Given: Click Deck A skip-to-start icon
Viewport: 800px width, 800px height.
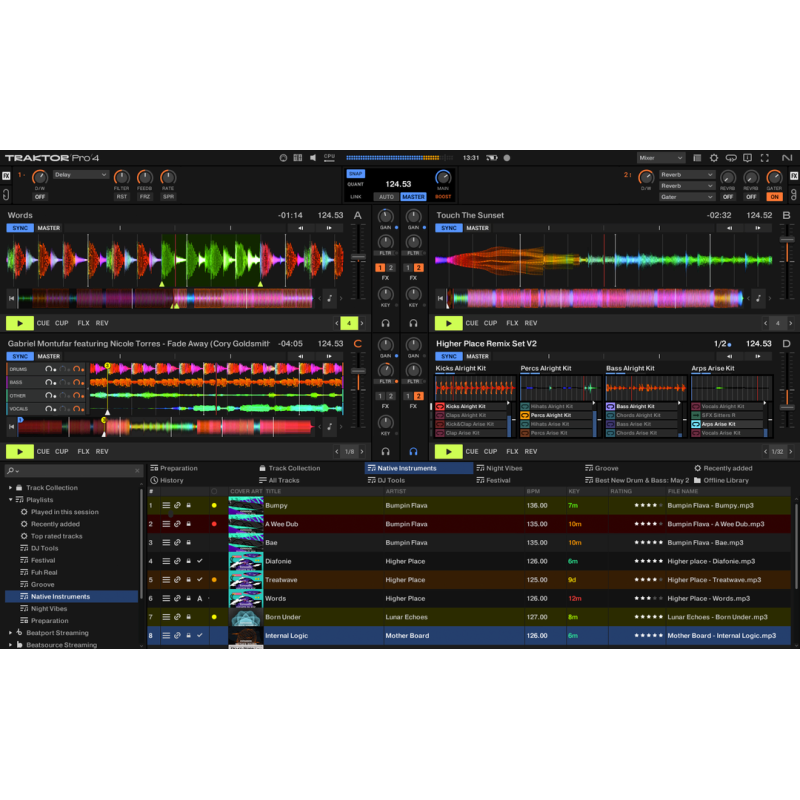Looking at the screenshot, I should click(11, 298).
